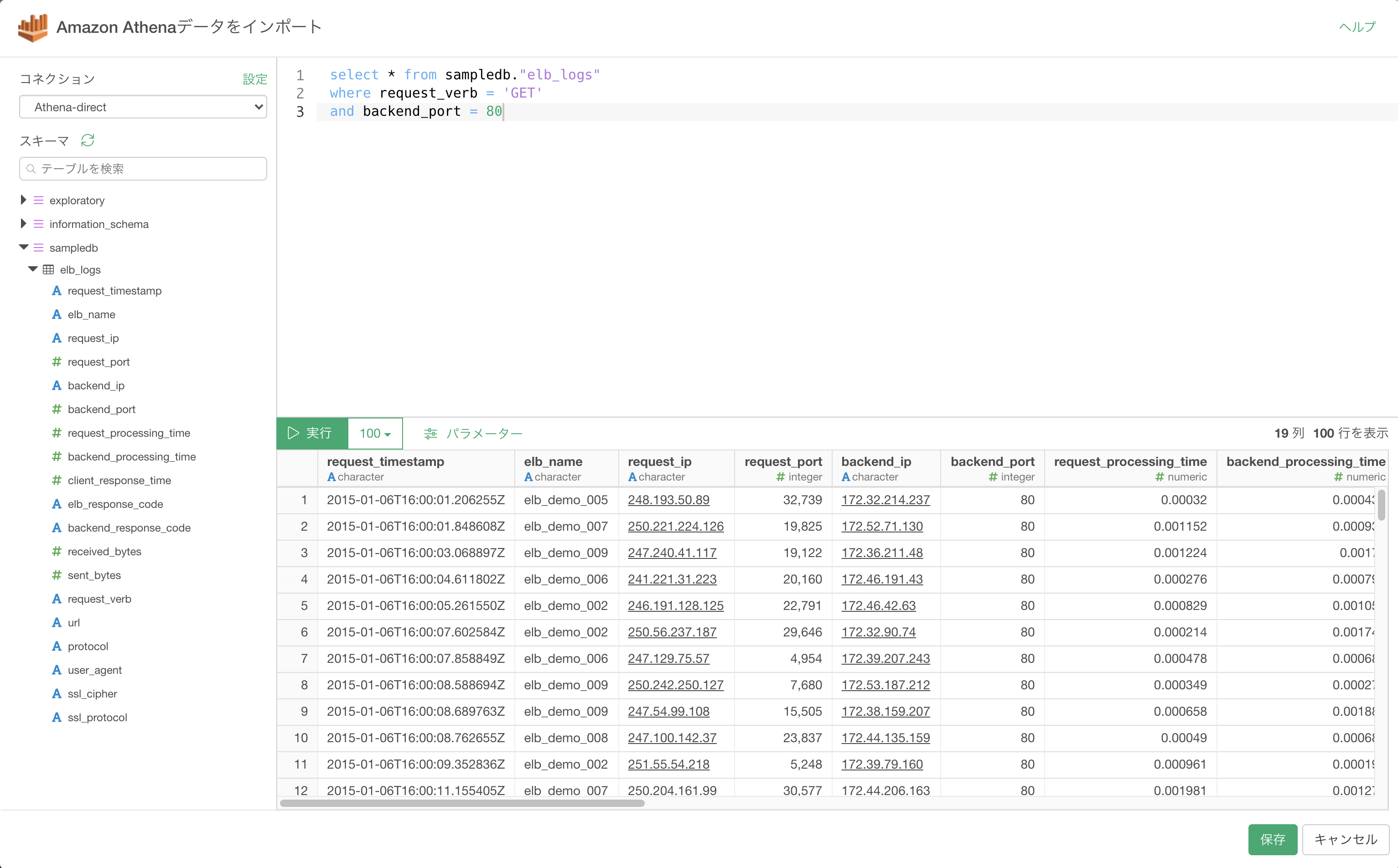Screen dimensions: 1398x868
Task: Click backend IP 172.39.79.160
Action: [882, 764]
